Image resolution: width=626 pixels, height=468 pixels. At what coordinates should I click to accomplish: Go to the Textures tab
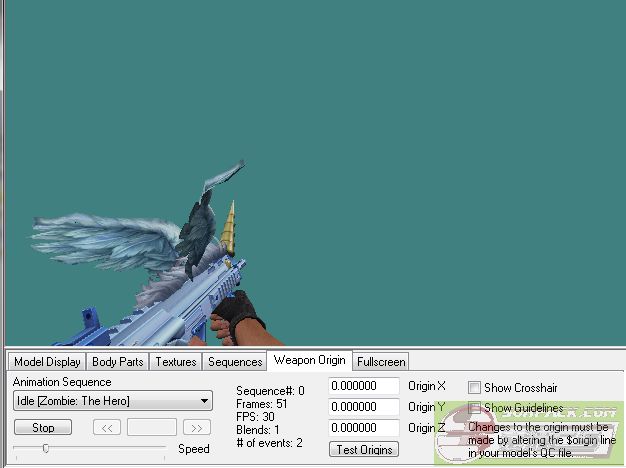click(175, 362)
